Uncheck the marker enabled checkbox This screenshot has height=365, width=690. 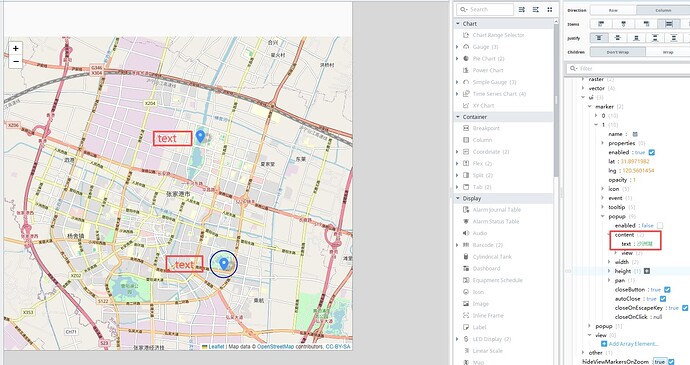(652, 152)
